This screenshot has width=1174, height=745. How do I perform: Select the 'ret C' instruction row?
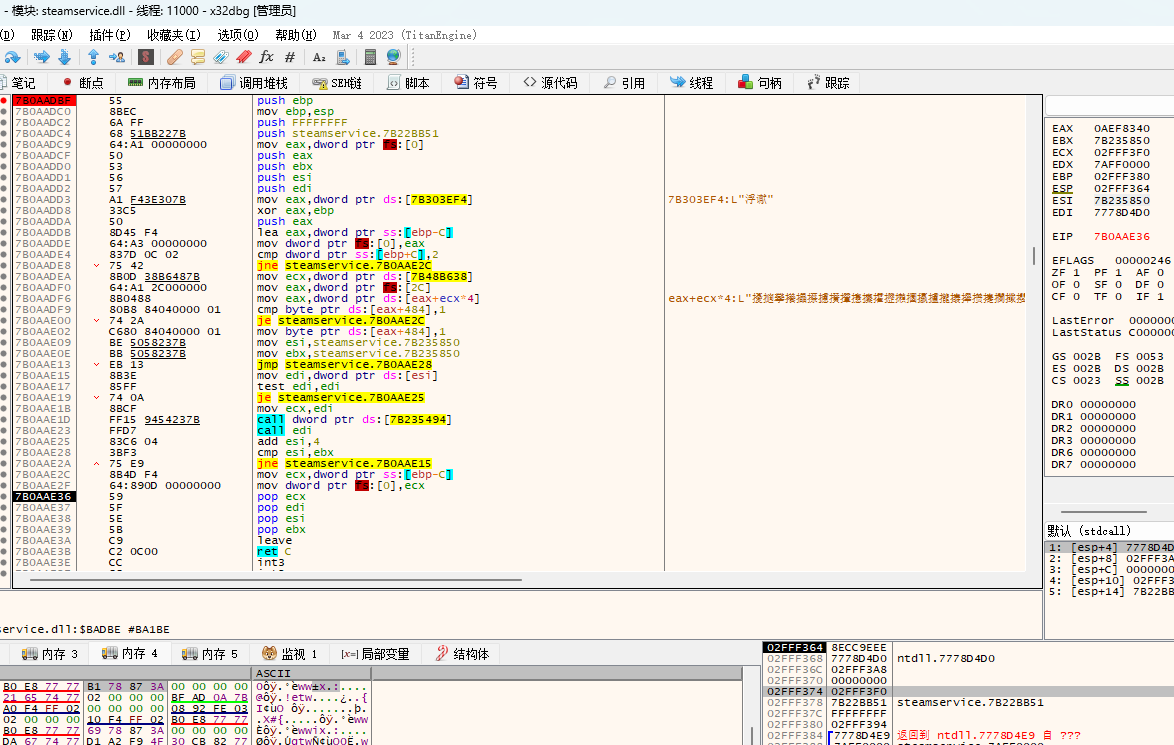click(x=274, y=551)
